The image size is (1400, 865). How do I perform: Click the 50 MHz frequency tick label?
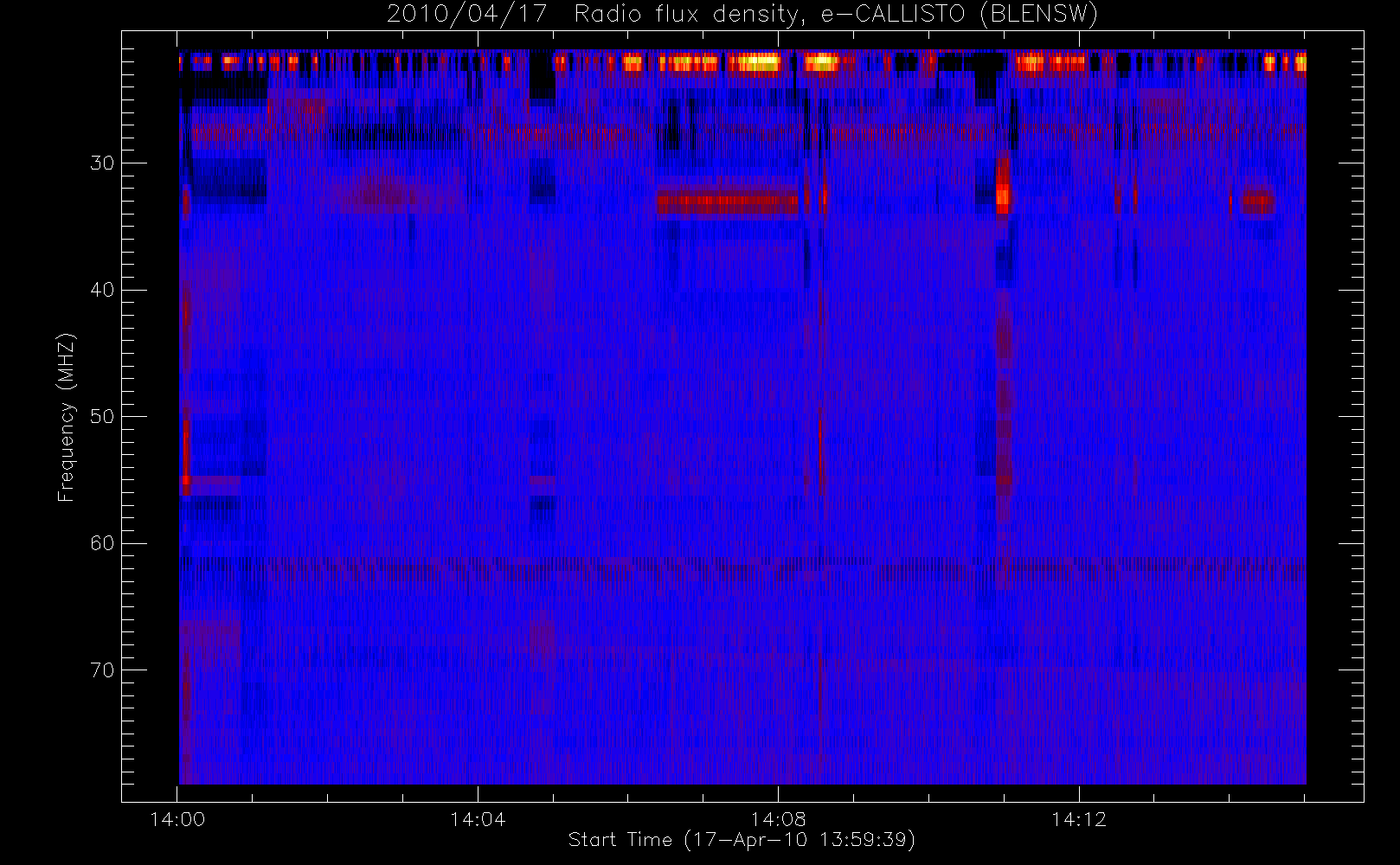pyautogui.click(x=102, y=417)
